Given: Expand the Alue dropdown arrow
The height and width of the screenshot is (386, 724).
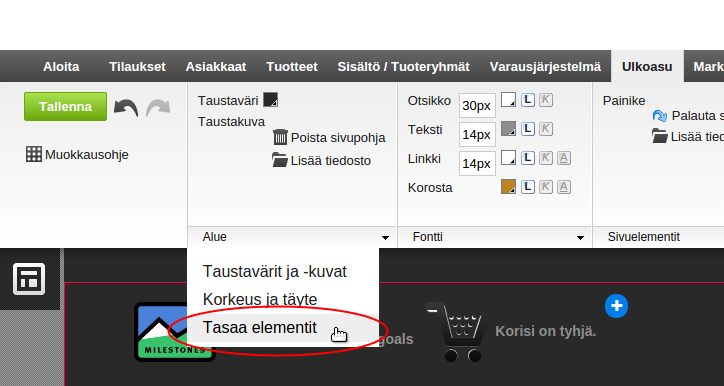Looking at the screenshot, I should pyautogui.click(x=385, y=237).
